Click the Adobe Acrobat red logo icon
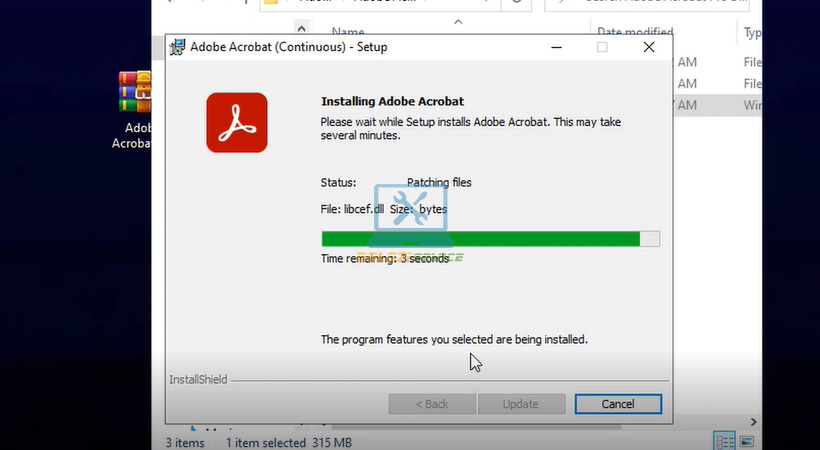The height and width of the screenshot is (450, 820). coord(237,122)
